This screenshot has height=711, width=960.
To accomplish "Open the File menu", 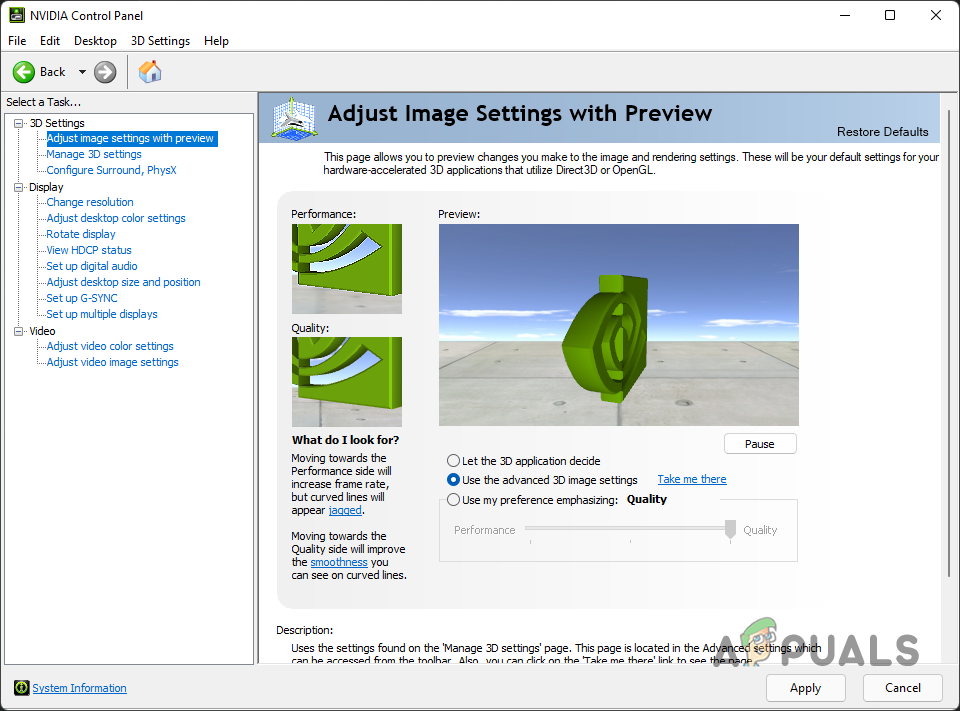I will (x=17, y=41).
